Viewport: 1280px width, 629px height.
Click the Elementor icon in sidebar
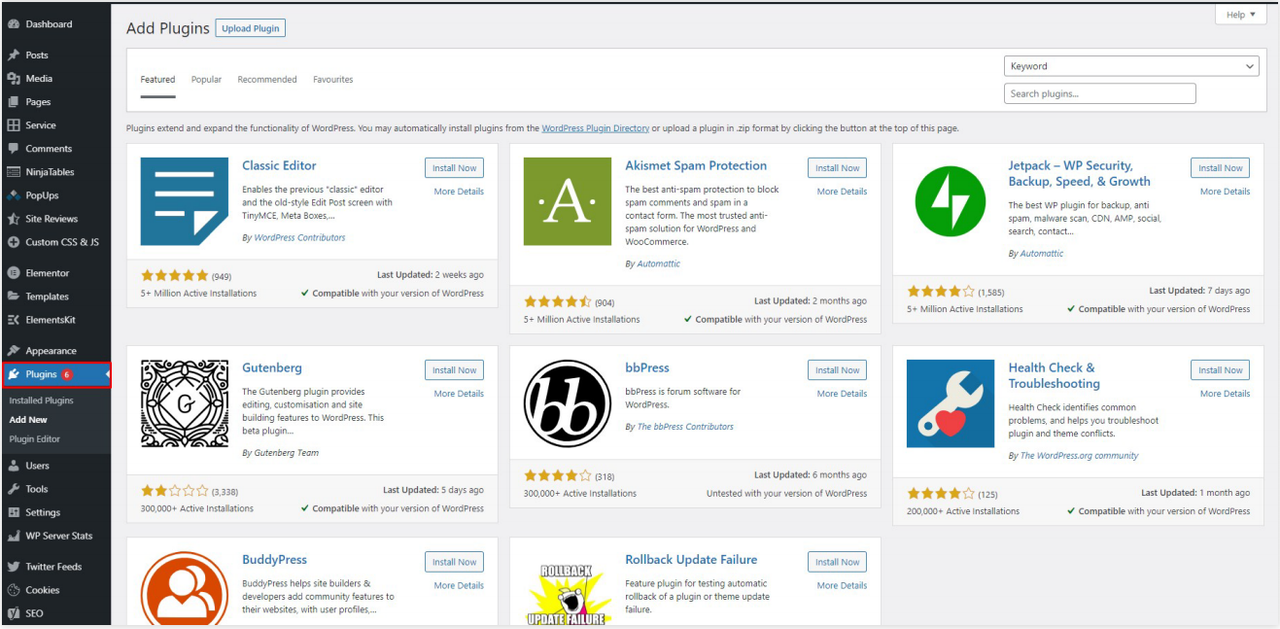pyautogui.click(x=13, y=273)
